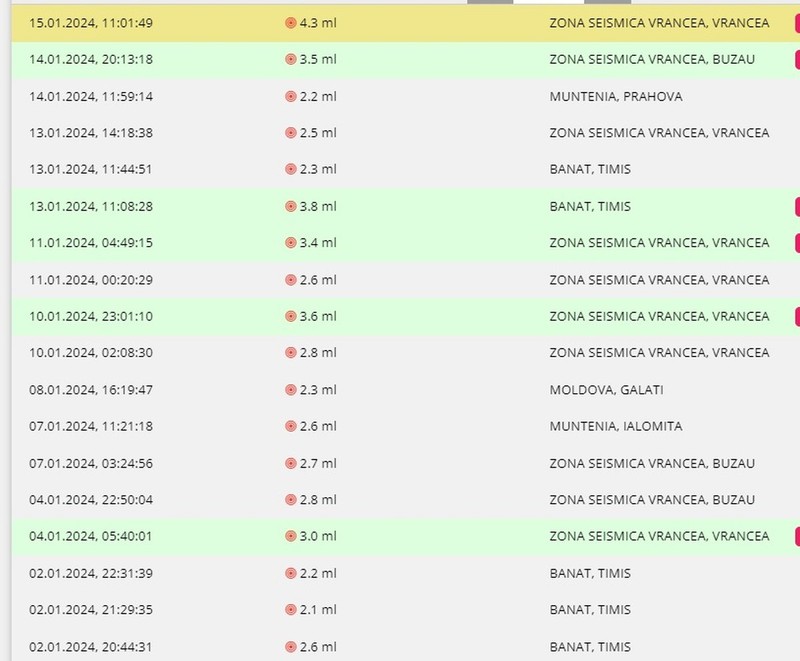Screen dimensions: 800x661
Task: Select the MUNTENIA, IALOMITA location
Action: pos(616,426)
